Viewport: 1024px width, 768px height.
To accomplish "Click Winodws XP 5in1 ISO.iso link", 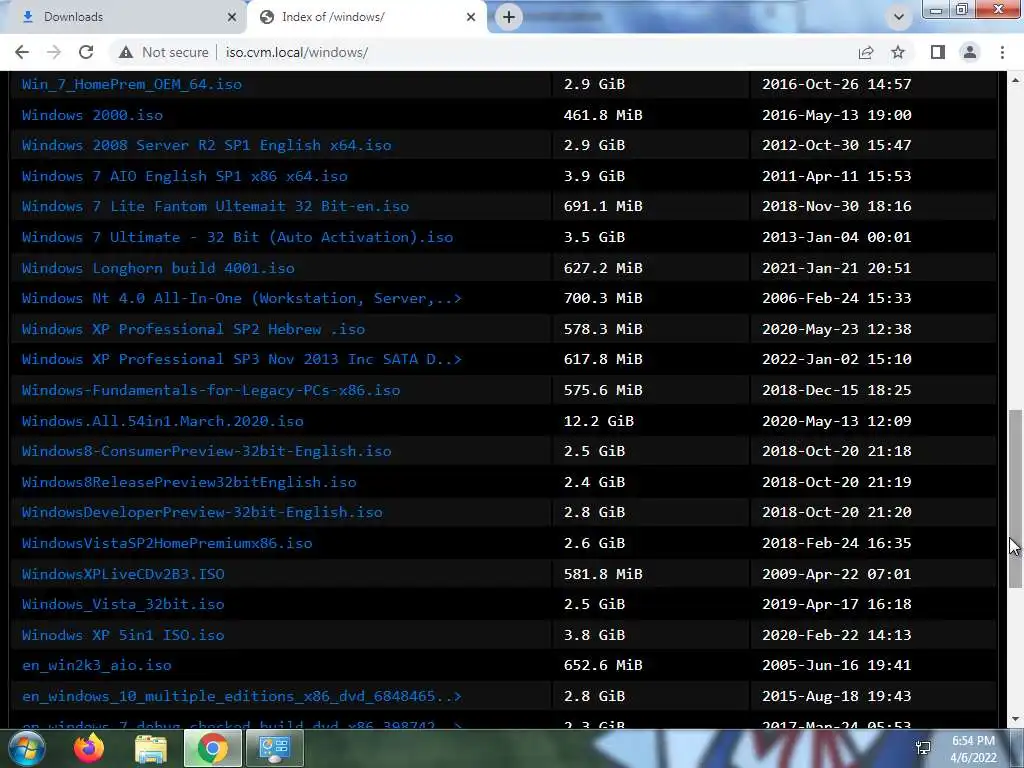I will click(x=123, y=635).
